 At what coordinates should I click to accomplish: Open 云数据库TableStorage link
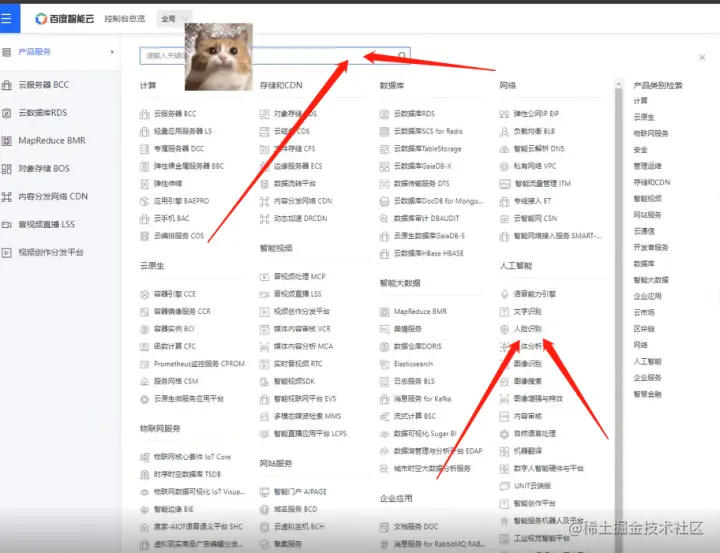428,149
